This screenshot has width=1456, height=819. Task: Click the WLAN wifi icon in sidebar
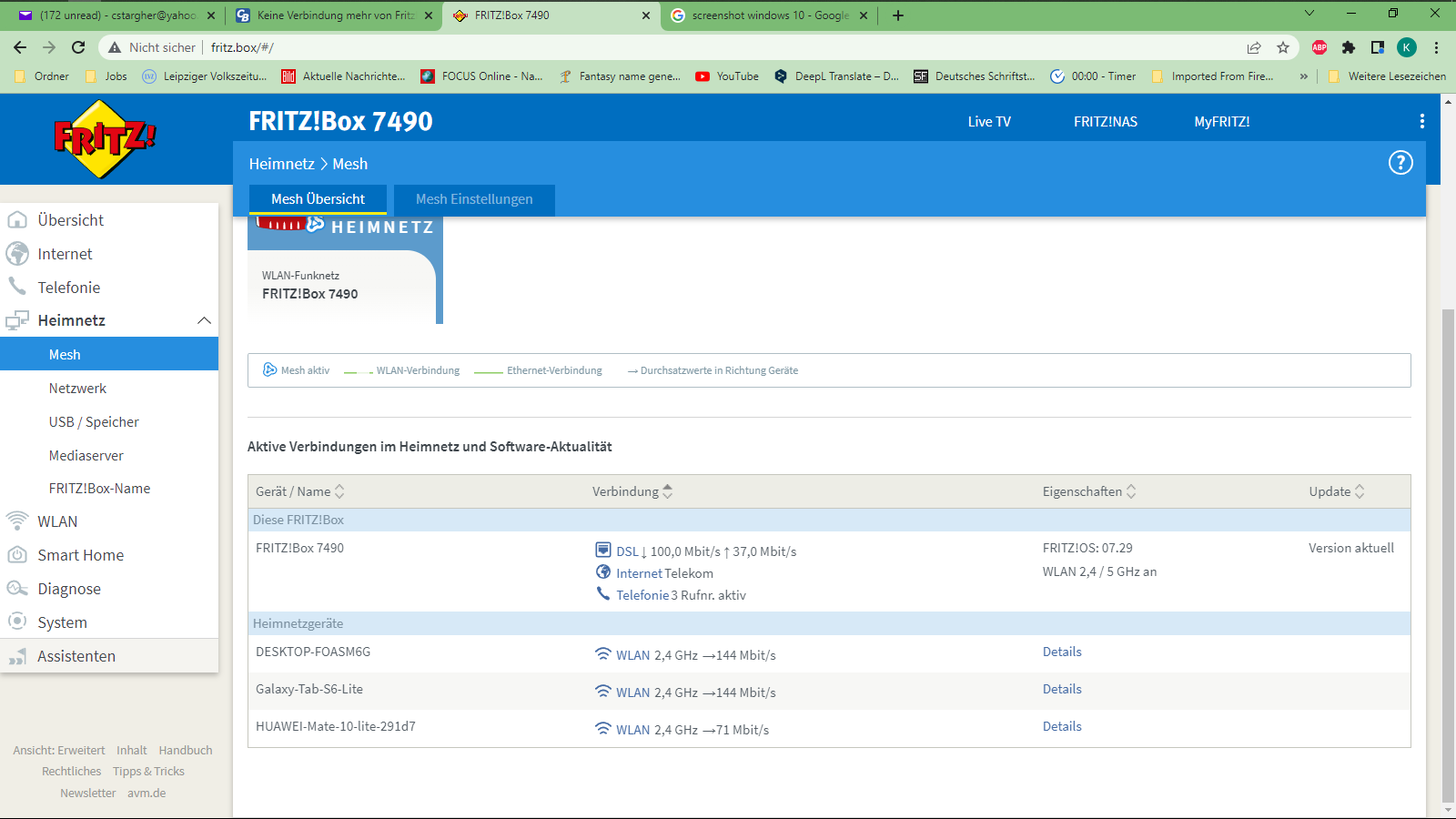click(x=17, y=521)
